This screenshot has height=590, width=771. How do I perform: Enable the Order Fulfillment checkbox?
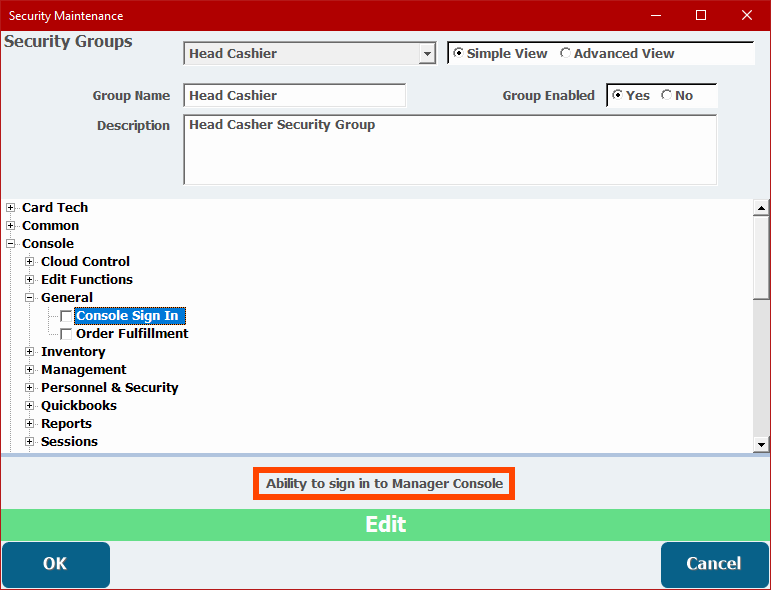67,334
